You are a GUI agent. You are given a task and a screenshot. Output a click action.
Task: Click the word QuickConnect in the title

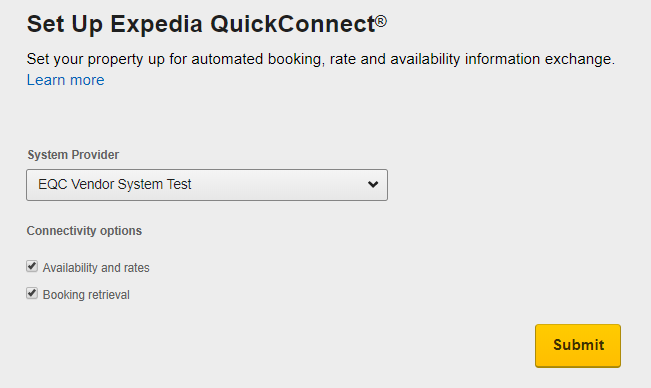pos(293,24)
